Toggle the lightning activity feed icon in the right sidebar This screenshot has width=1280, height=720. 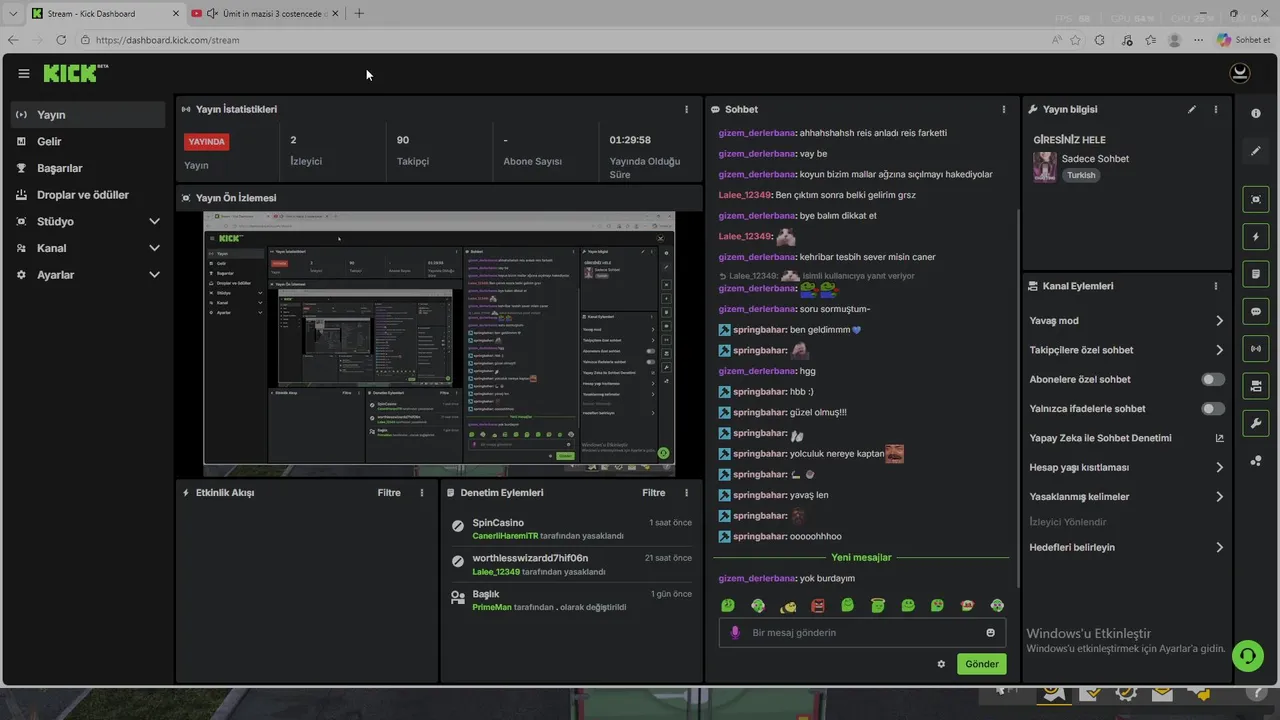(1256, 237)
